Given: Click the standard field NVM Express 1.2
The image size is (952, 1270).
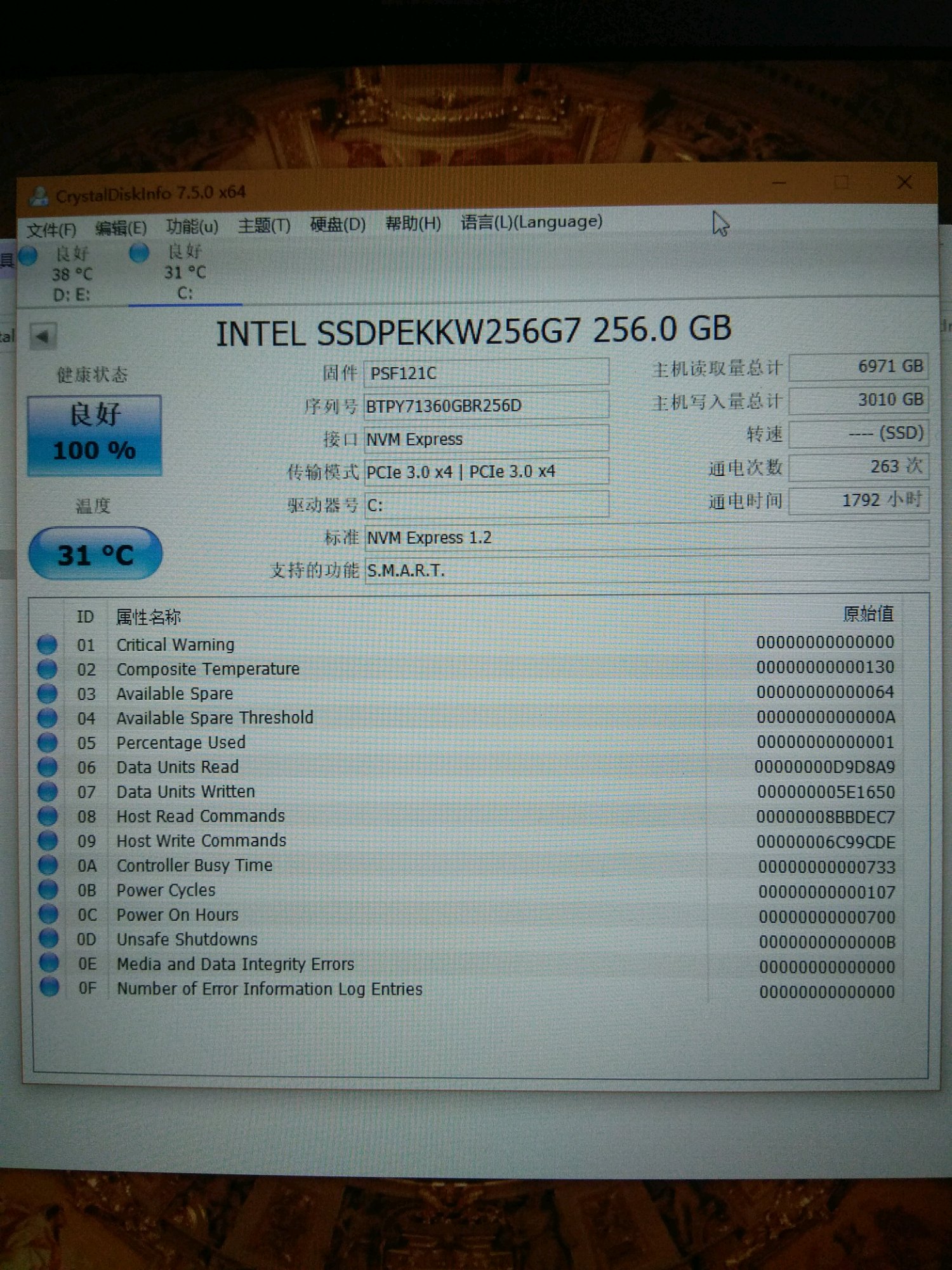Looking at the screenshot, I should (647, 537).
